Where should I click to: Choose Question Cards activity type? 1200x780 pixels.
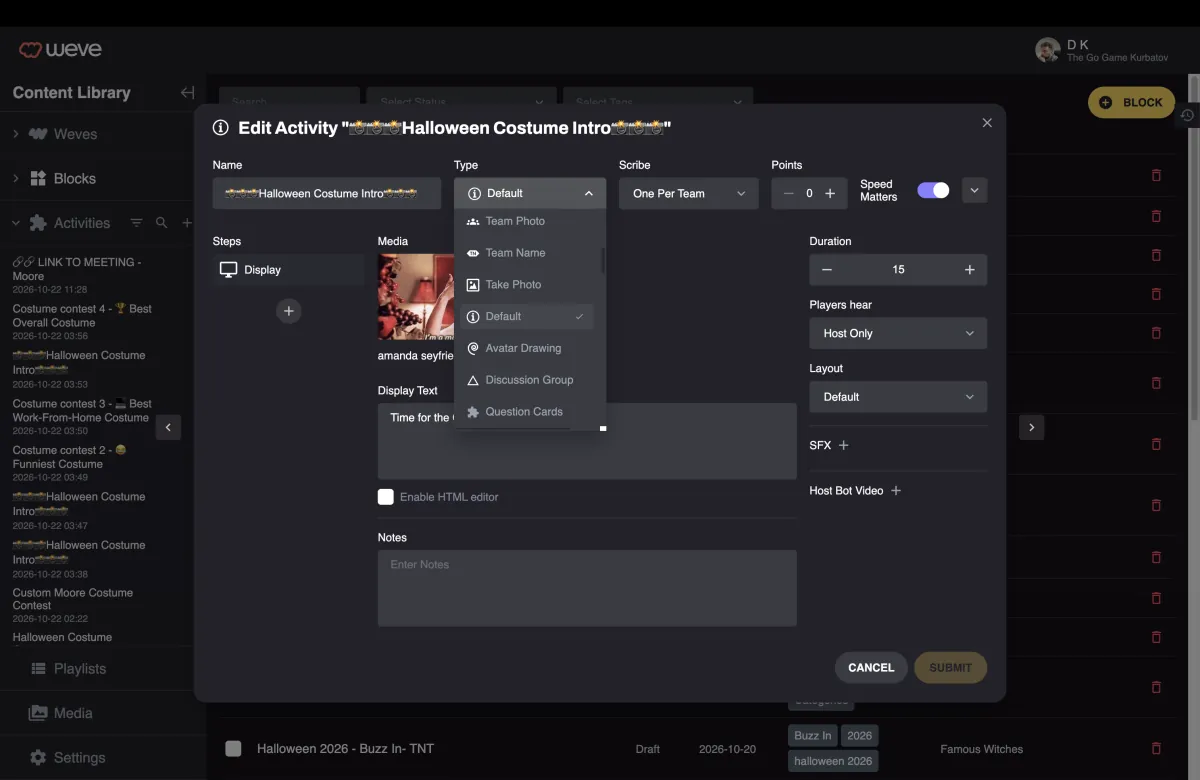point(526,412)
